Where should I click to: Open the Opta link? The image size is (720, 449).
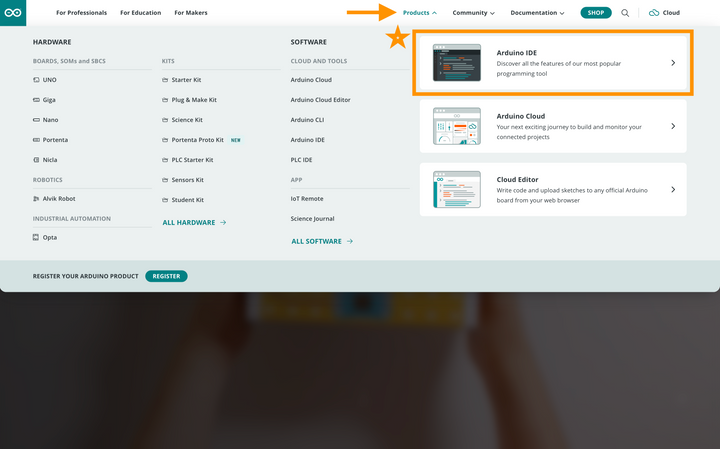click(x=50, y=238)
